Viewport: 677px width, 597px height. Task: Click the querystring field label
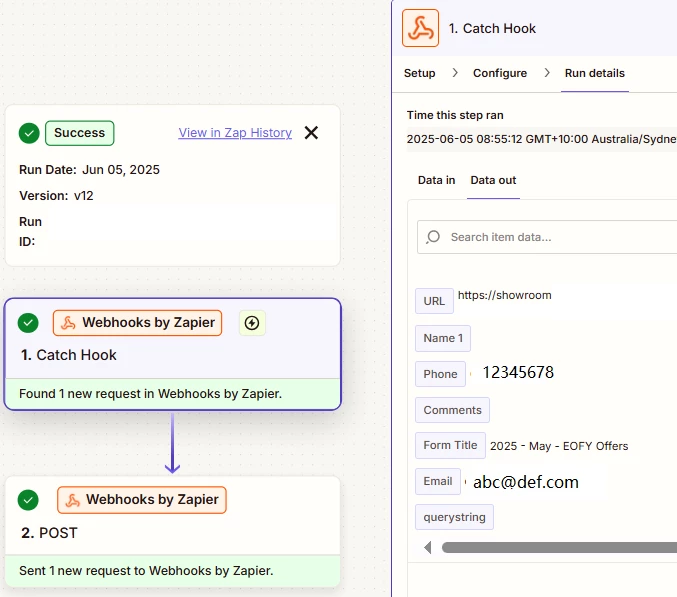[x=454, y=517]
